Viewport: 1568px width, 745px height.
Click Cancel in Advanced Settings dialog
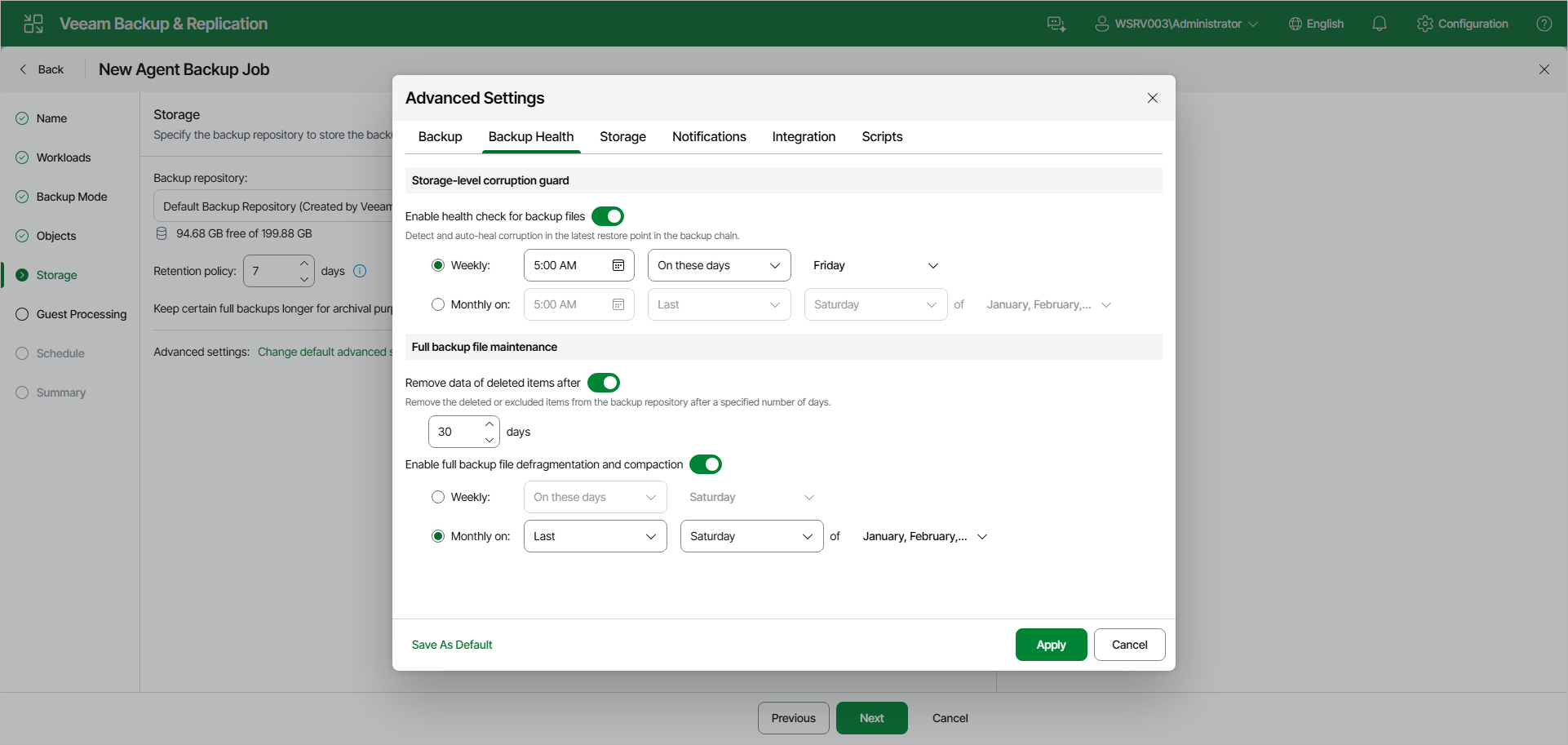pos(1129,645)
